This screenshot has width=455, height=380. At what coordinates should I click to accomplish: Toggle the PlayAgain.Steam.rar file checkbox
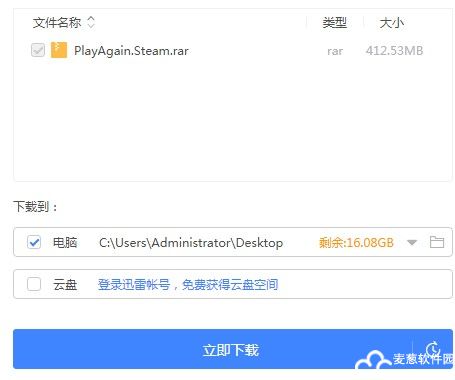pos(38,50)
